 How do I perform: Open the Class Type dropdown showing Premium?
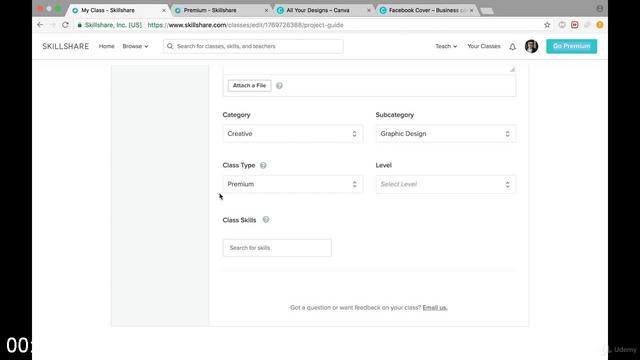(x=293, y=184)
